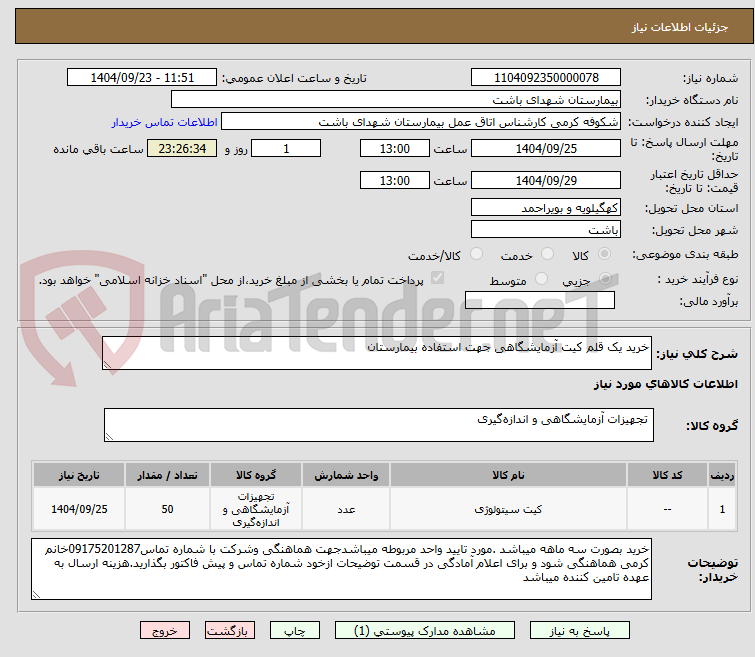
Task: Click the توضیحات خریدار notes textarea
Action: click(x=341, y=569)
